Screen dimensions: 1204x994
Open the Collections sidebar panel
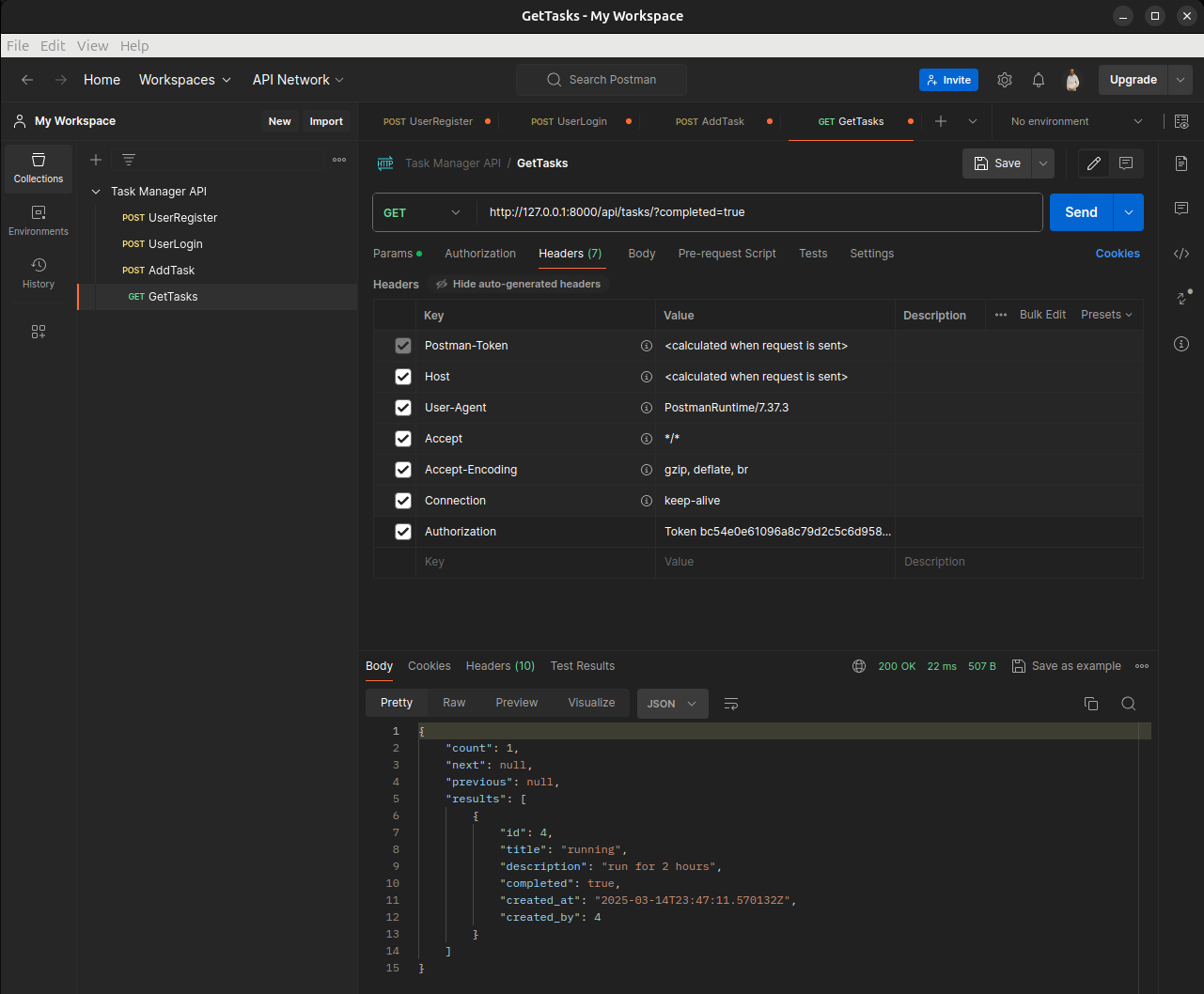(39, 168)
